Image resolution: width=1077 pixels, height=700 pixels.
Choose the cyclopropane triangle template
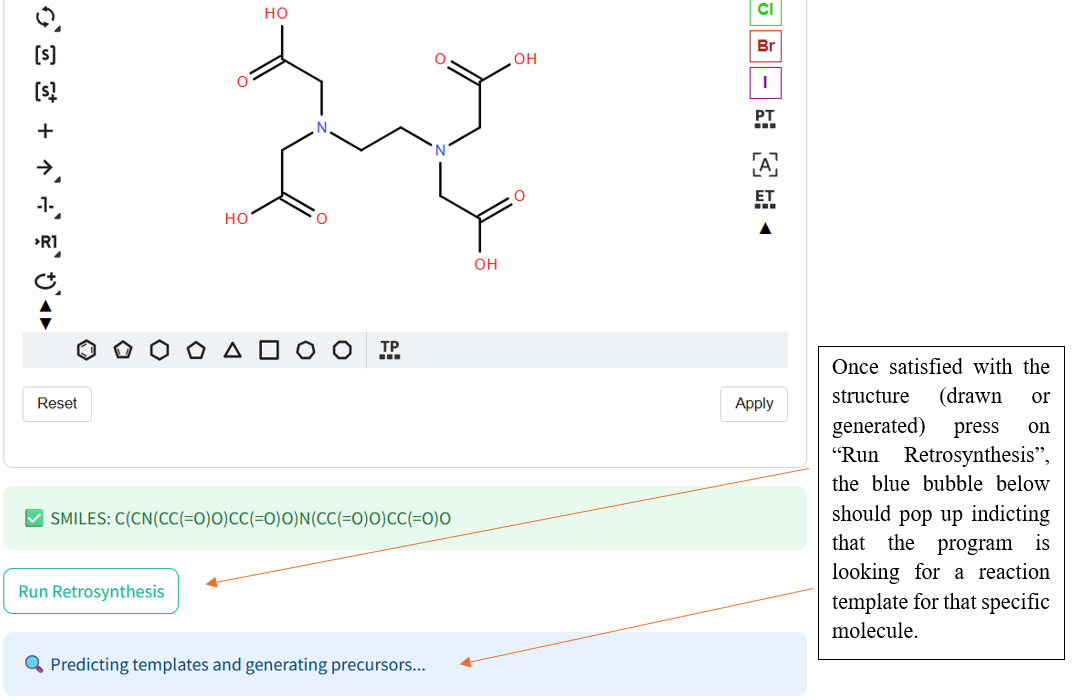[x=232, y=350]
